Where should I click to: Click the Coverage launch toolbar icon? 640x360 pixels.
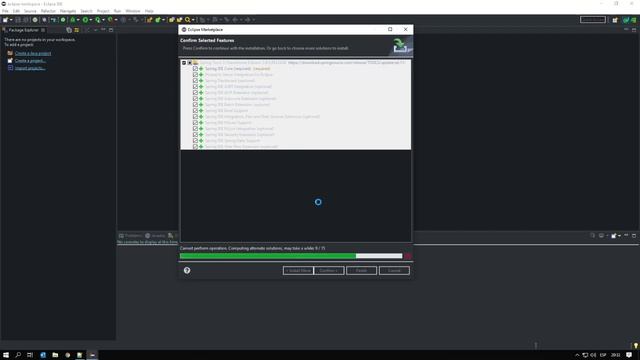click(98, 20)
